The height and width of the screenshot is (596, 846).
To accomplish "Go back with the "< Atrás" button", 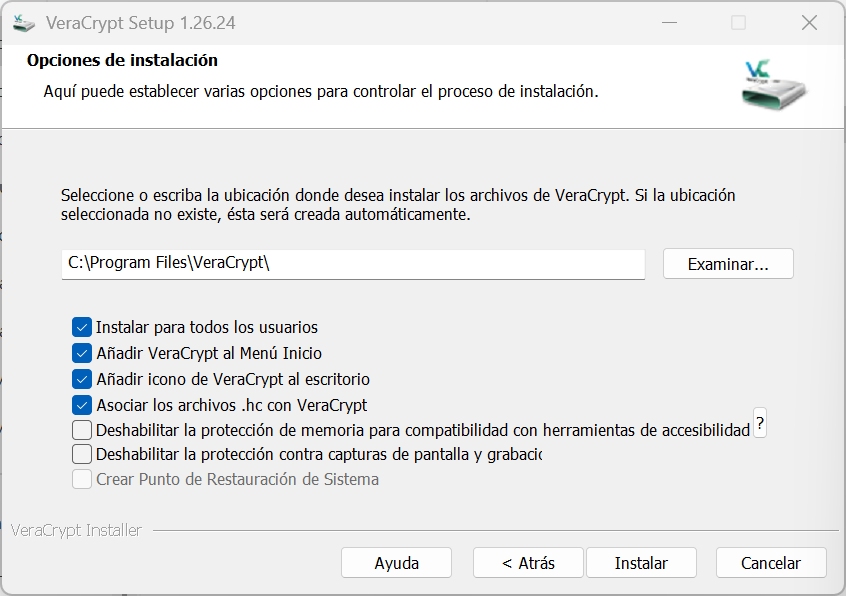I will pyautogui.click(x=528, y=563).
